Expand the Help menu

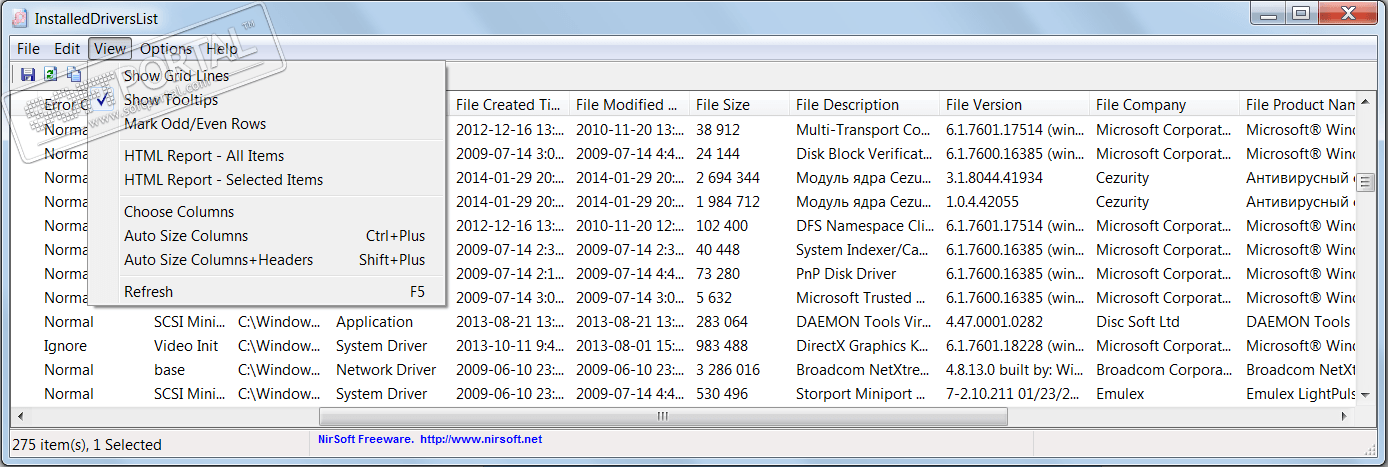tap(222, 48)
